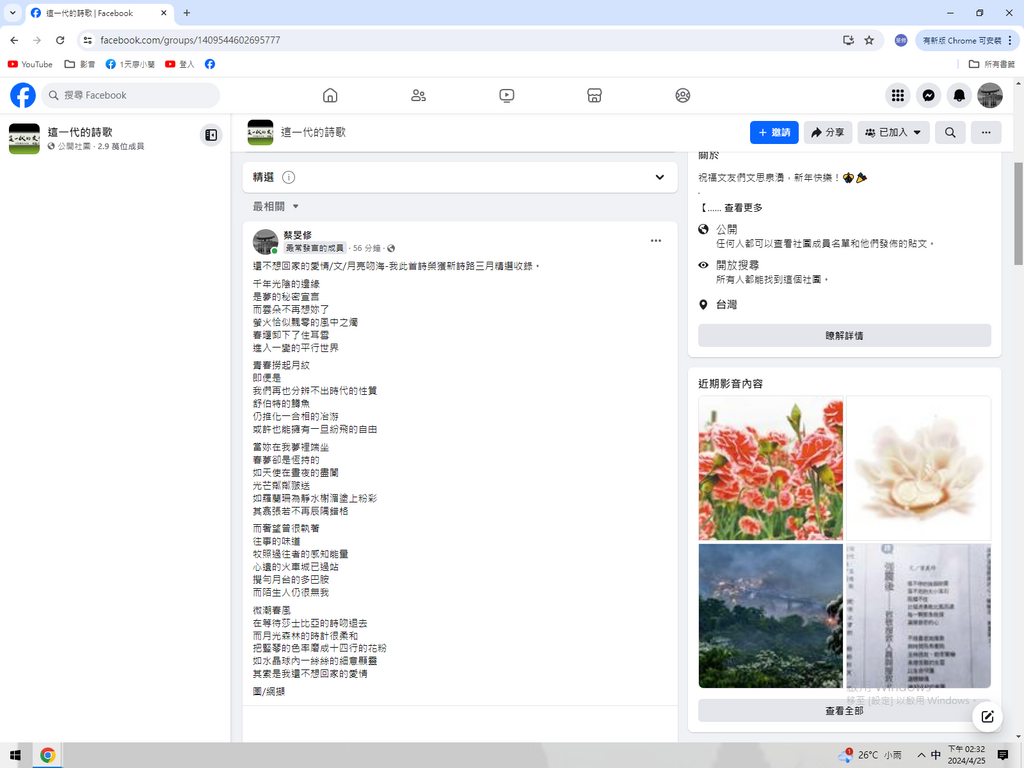Open the Messenger icon
This screenshot has height=768, width=1024.
pos(928,96)
